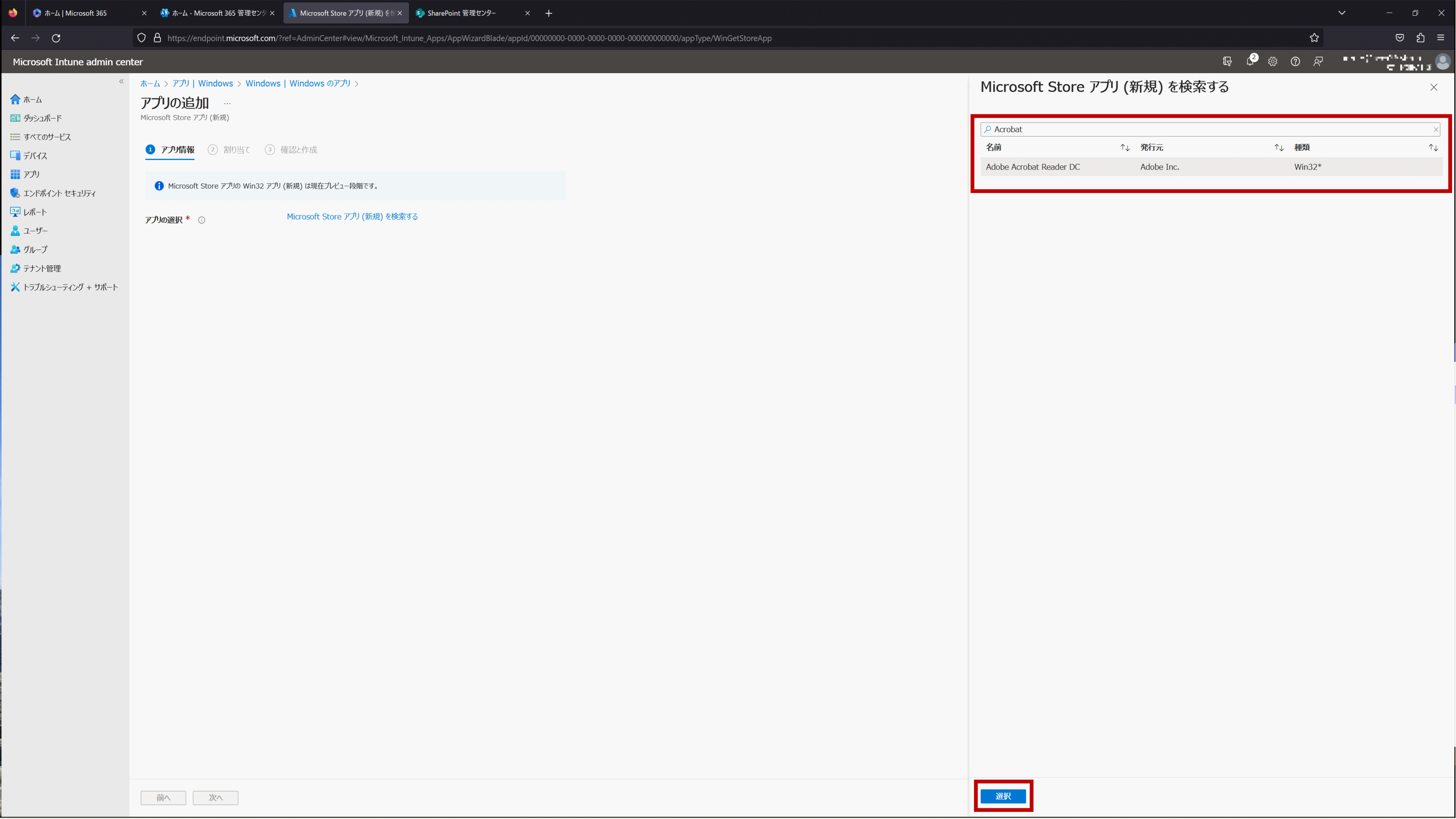This screenshot has height=819, width=1456.
Task: Switch to the アプリ情報 step tab
Action: click(x=170, y=150)
